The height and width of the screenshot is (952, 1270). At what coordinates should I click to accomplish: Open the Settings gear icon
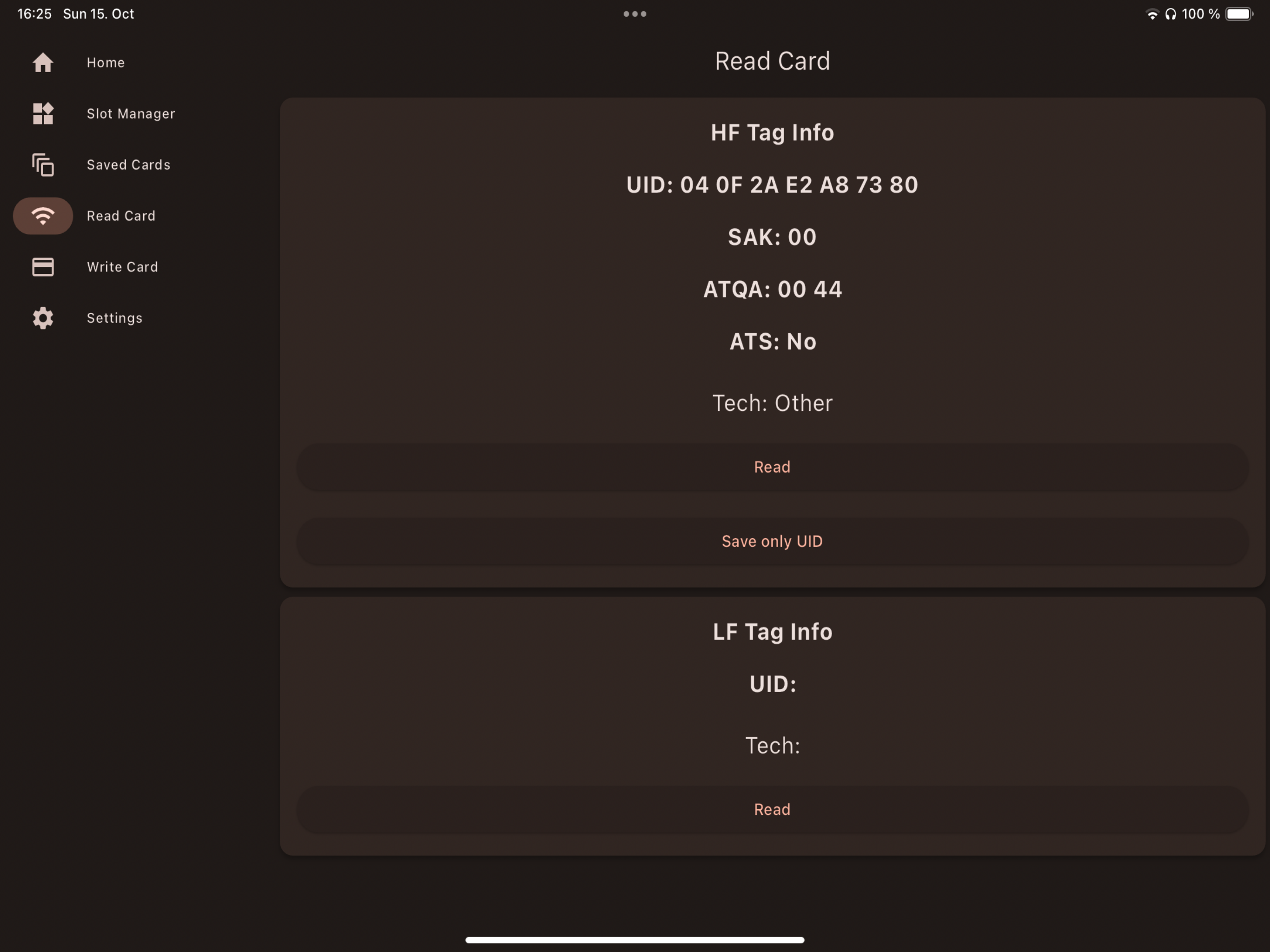tap(43, 318)
